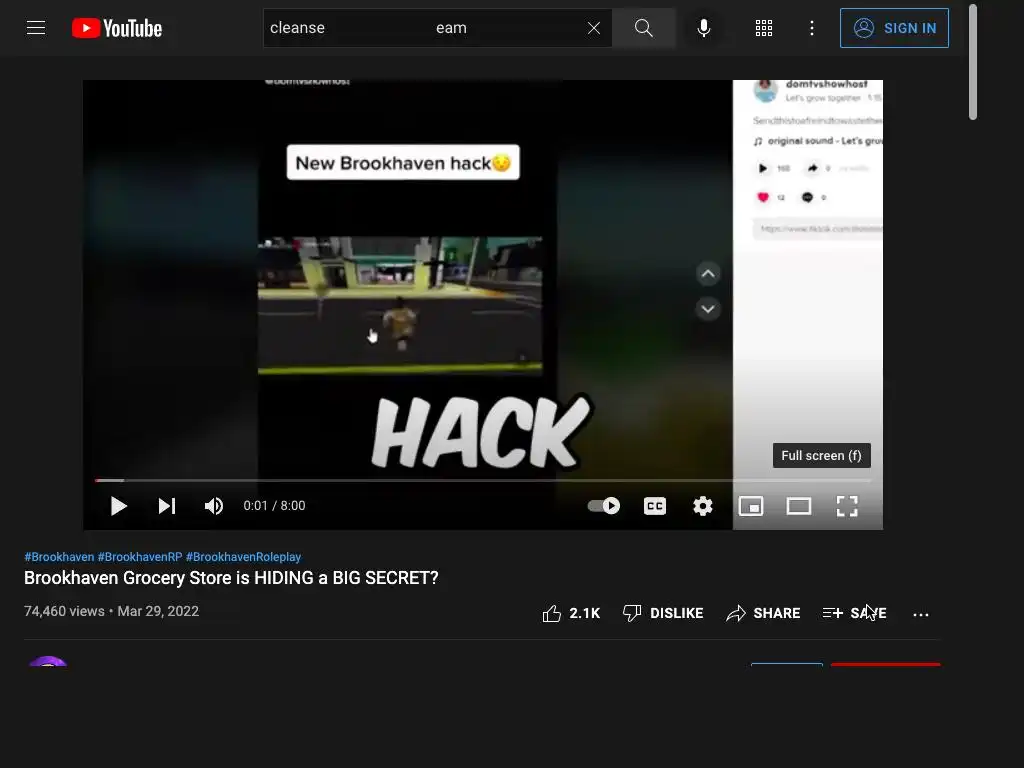Open the top bar settings kebab menu
This screenshot has width=1024, height=768.
(812, 28)
